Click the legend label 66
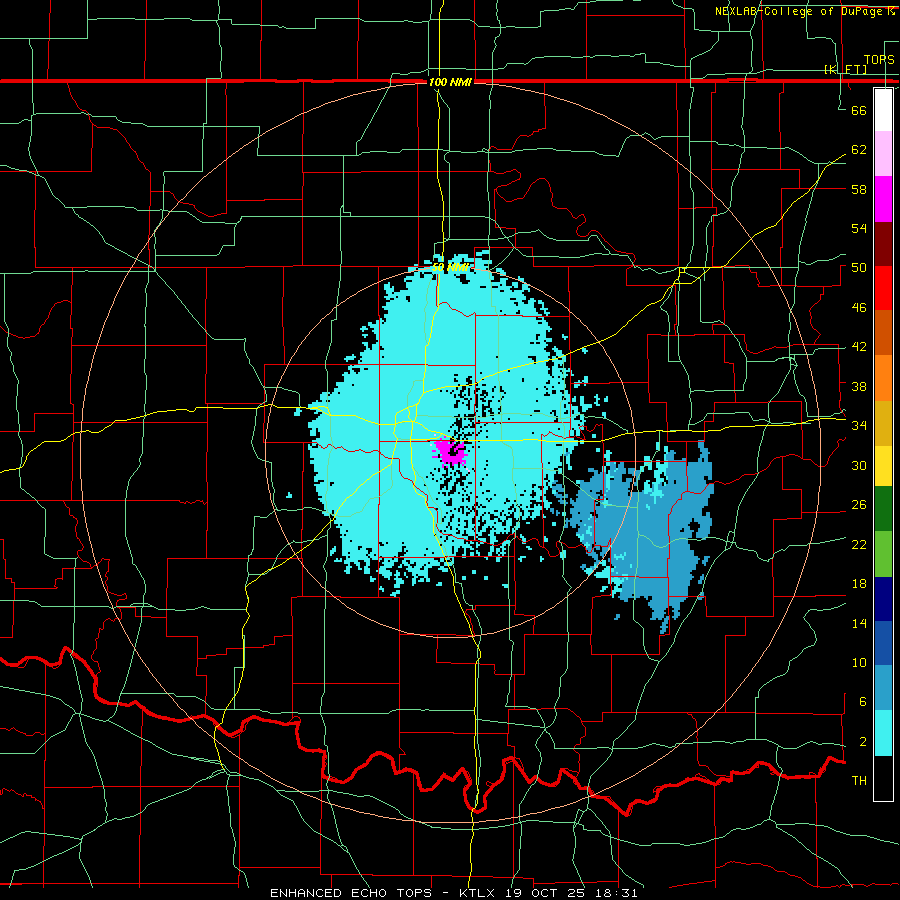Viewport: 900px width, 900px height. 859,110
